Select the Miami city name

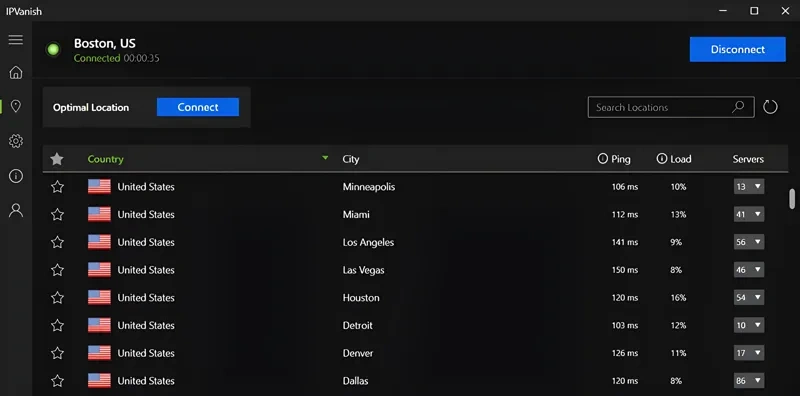356,214
